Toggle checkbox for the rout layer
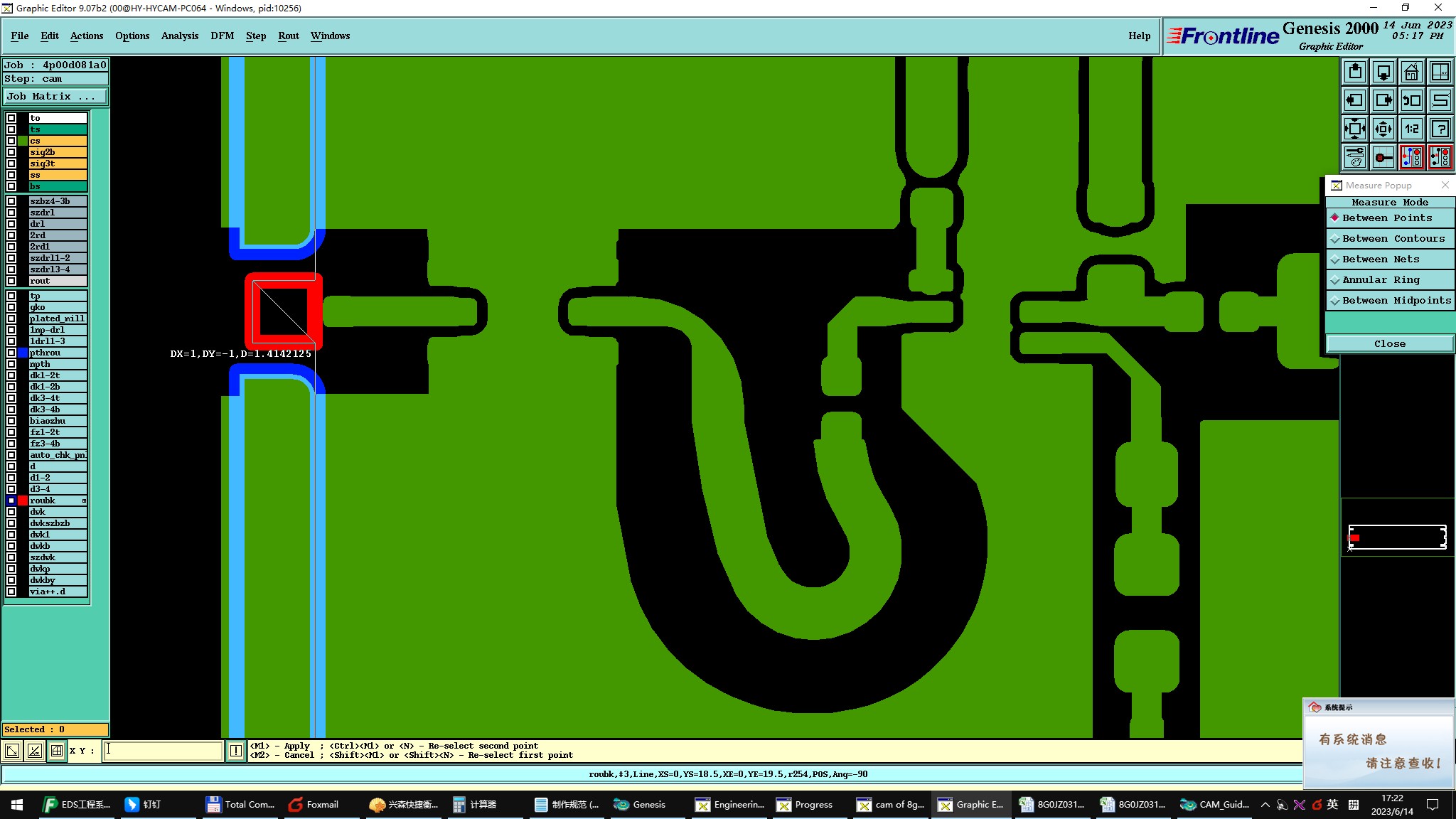The width and height of the screenshot is (1456, 819). point(11,281)
